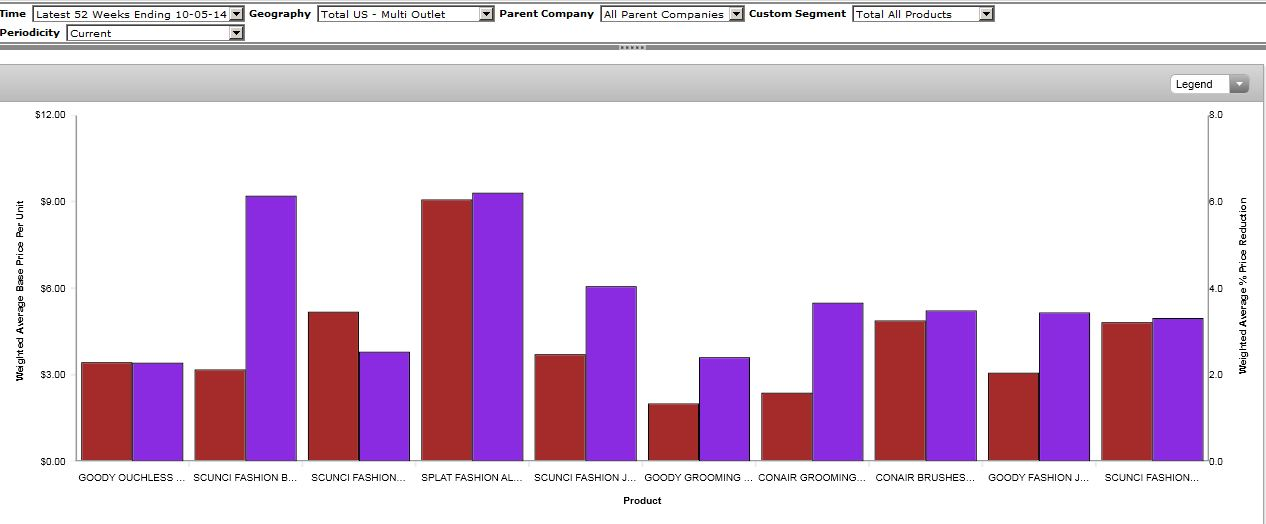Open the Parent Company dropdown

coord(672,14)
